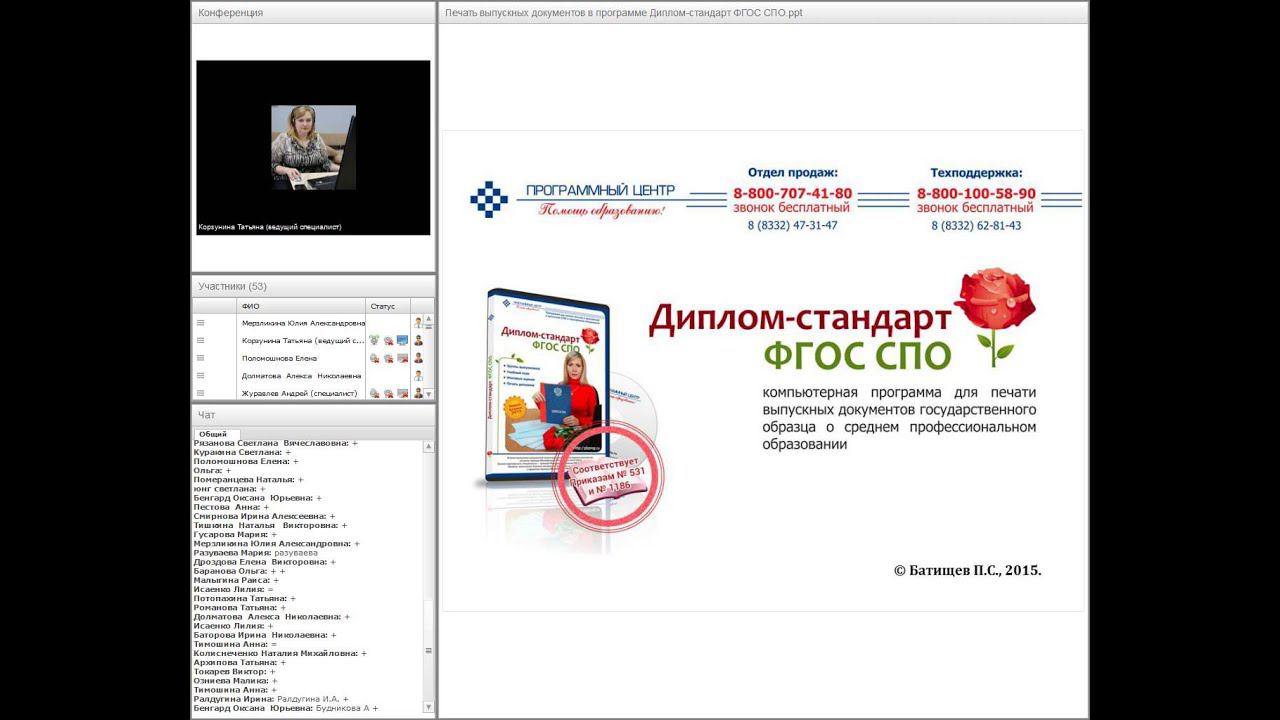Select participant name Журавлев Андрей (специалист) in list
Viewport: 1280px width, 720px height.
(x=299, y=393)
